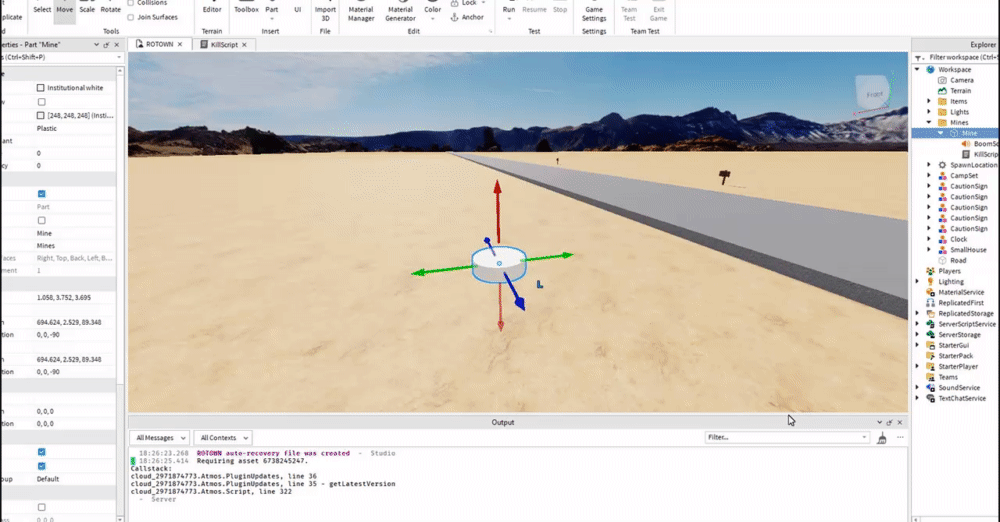This screenshot has height=522, width=1000.
Task: Open the output Filter dropdown arrow
Action: (x=864, y=438)
